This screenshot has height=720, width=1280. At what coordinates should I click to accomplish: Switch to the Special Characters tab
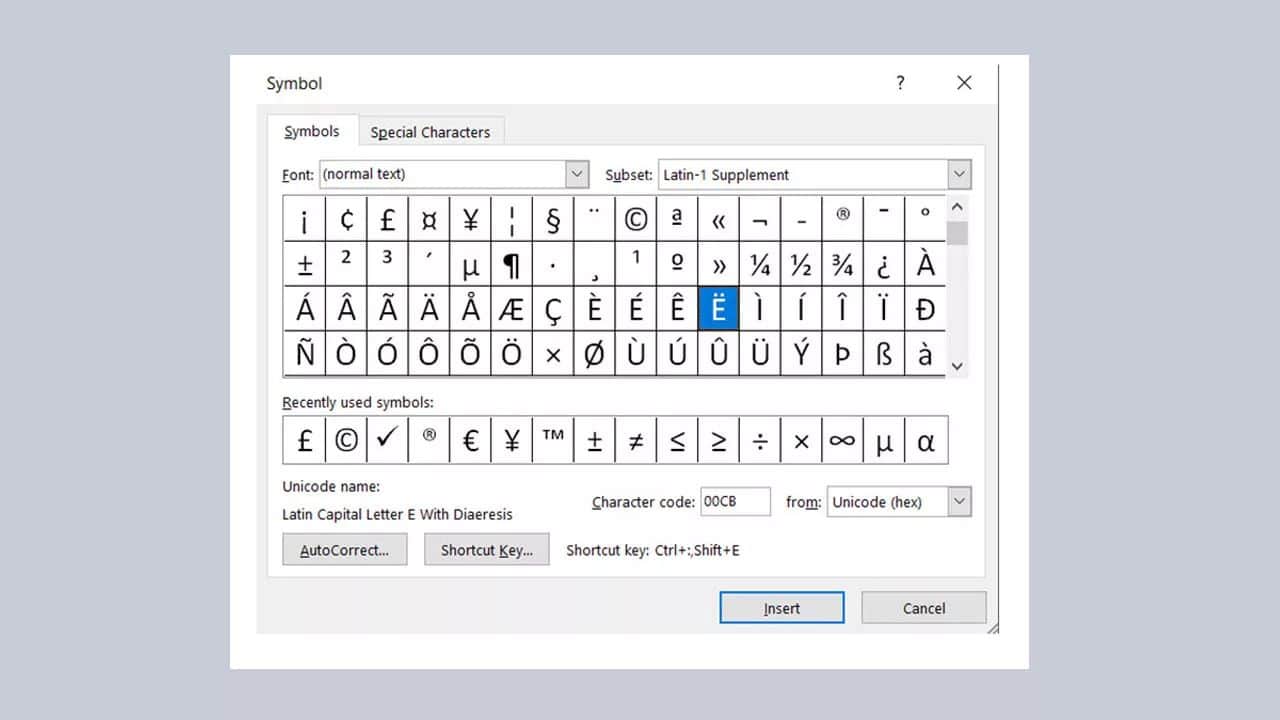pos(430,131)
